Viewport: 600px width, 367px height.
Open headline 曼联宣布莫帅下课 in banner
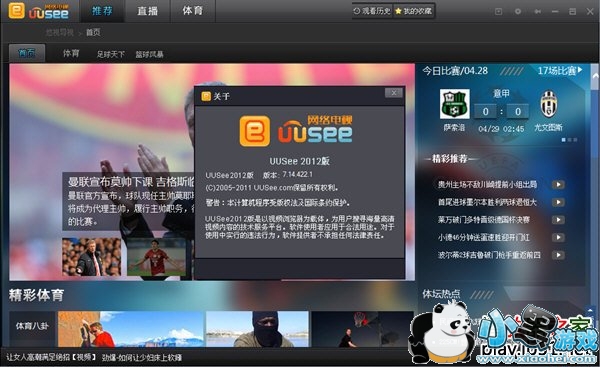[130, 181]
